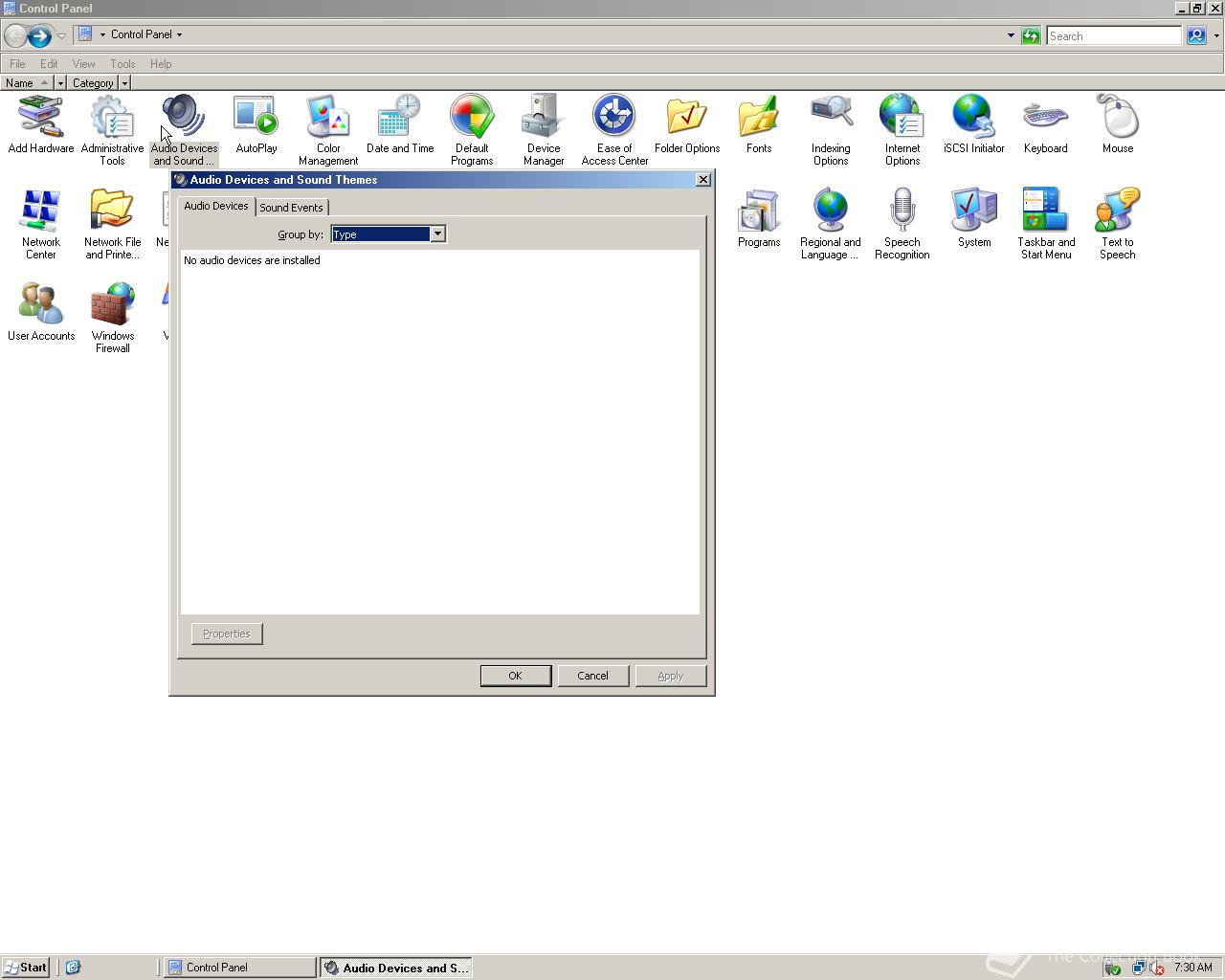This screenshot has height=980, width=1225.
Task: Open address bar history dropdown
Action: tap(1011, 35)
